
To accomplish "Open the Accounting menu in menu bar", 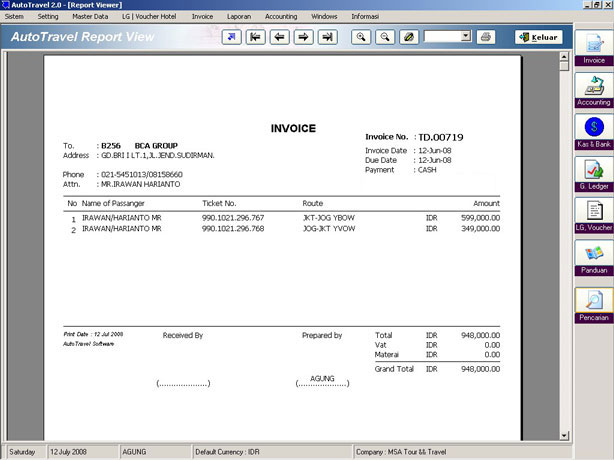I will 281,16.
